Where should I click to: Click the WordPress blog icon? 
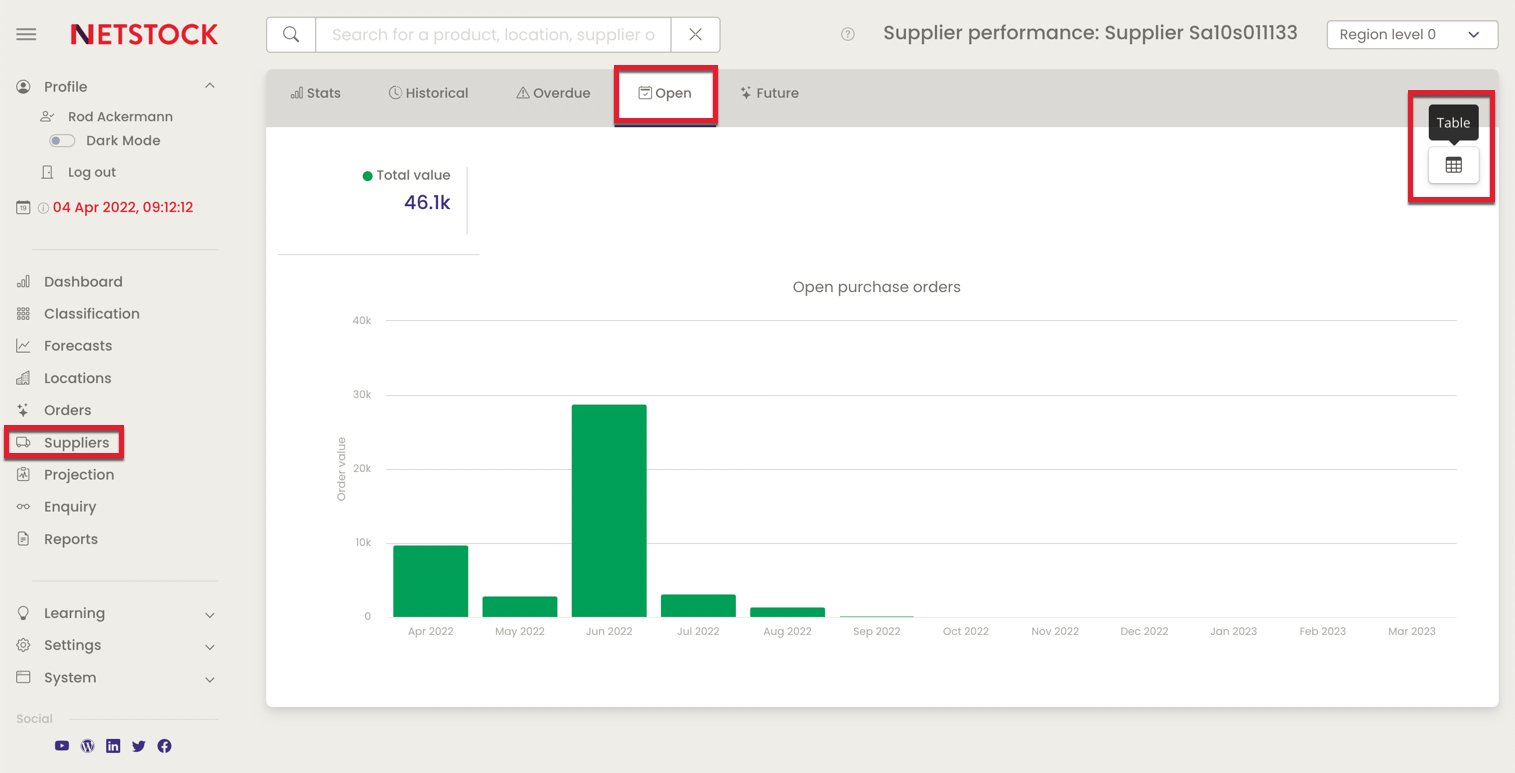(87, 745)
